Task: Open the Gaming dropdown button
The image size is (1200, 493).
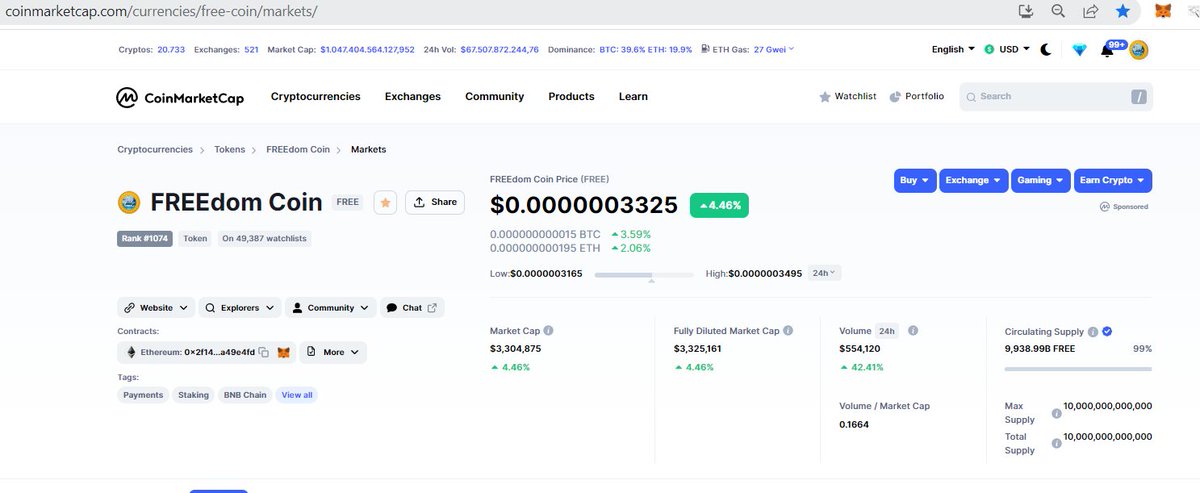Action: 1041,181
